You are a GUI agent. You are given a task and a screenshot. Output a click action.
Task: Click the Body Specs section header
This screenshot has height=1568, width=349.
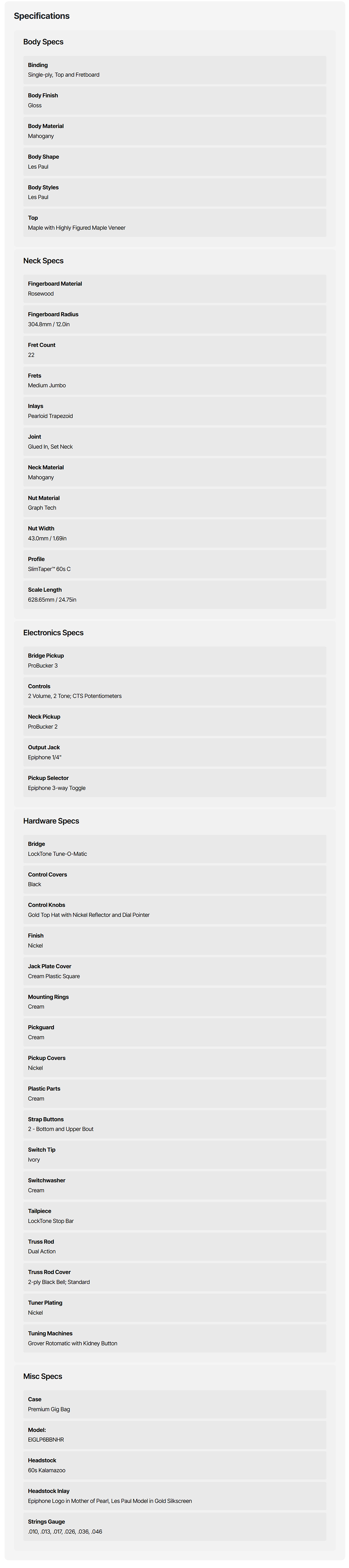[x=43, y=42]
